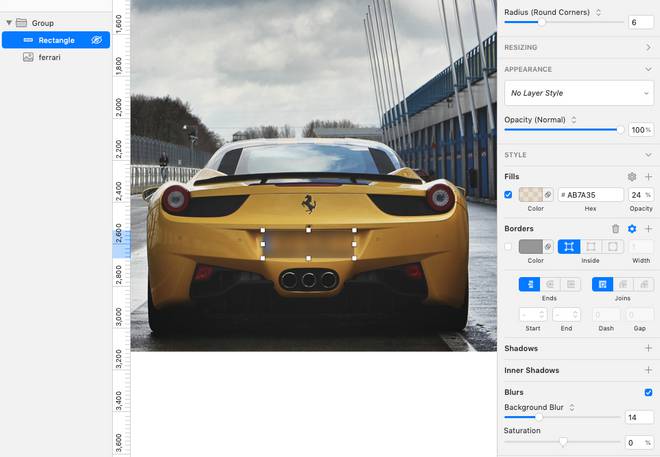This screenshot has height=457, width=660.
Task: Click the fill color swatch
Action: pyautogui.click(x=530, y=194)
